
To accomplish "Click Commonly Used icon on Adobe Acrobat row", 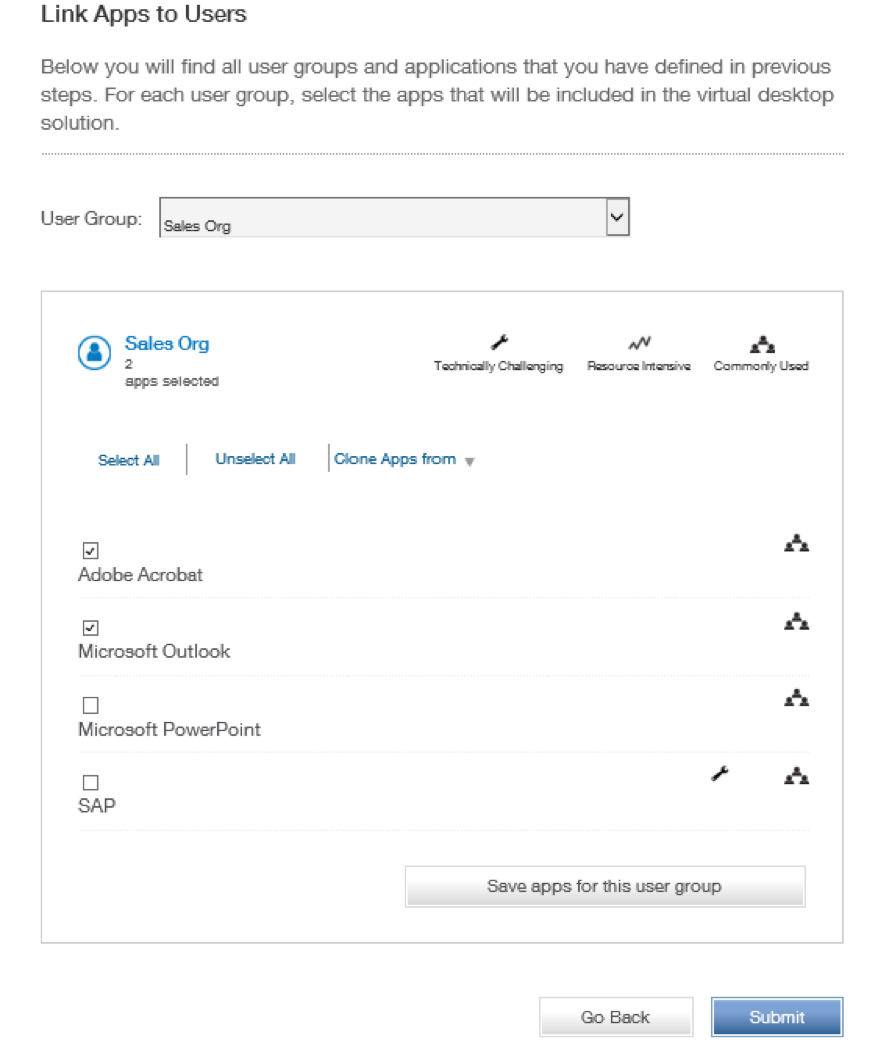I will [x=796, y=544].
